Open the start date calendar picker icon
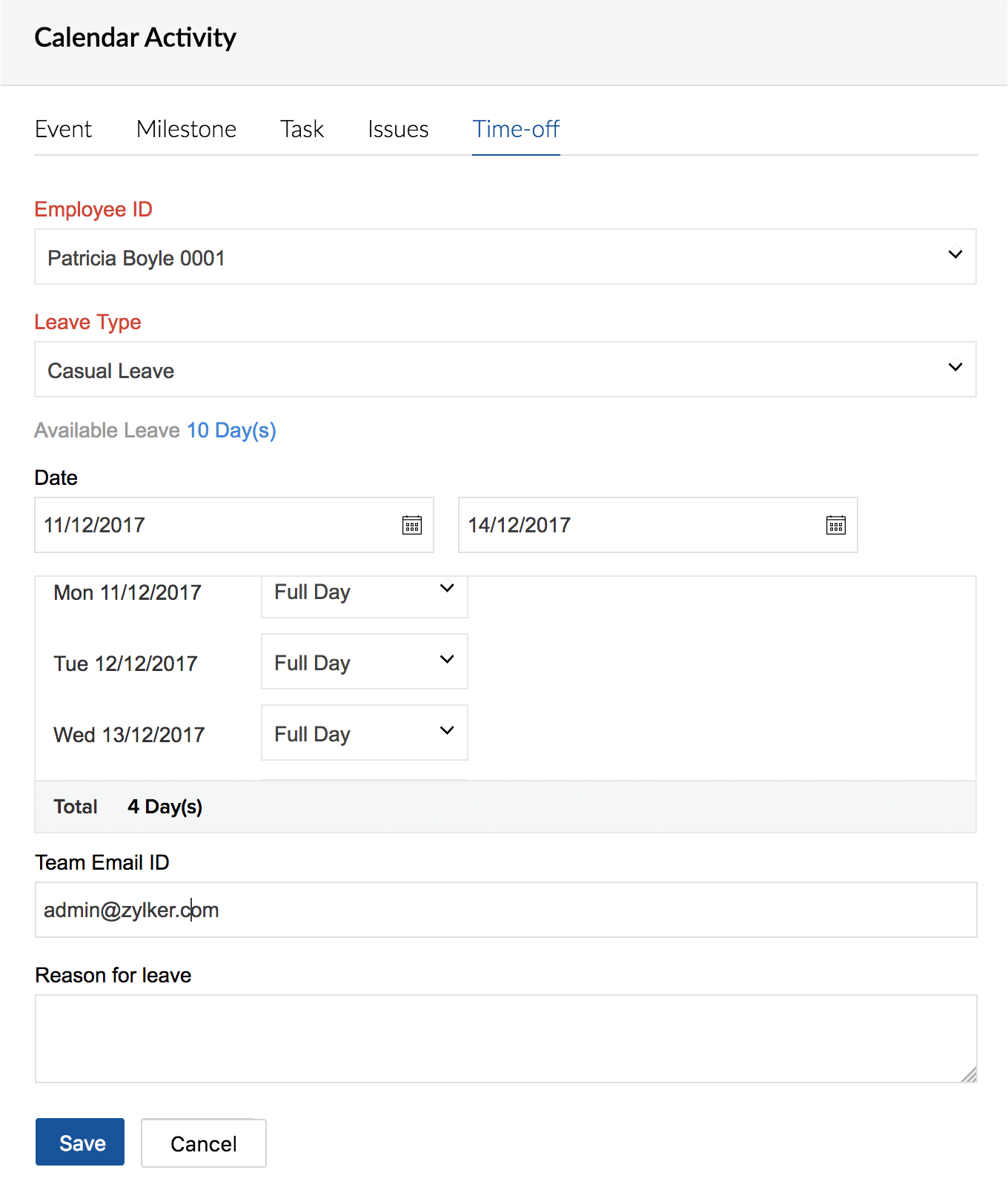The image size is (1008, 1190). (x=412, y=525)
